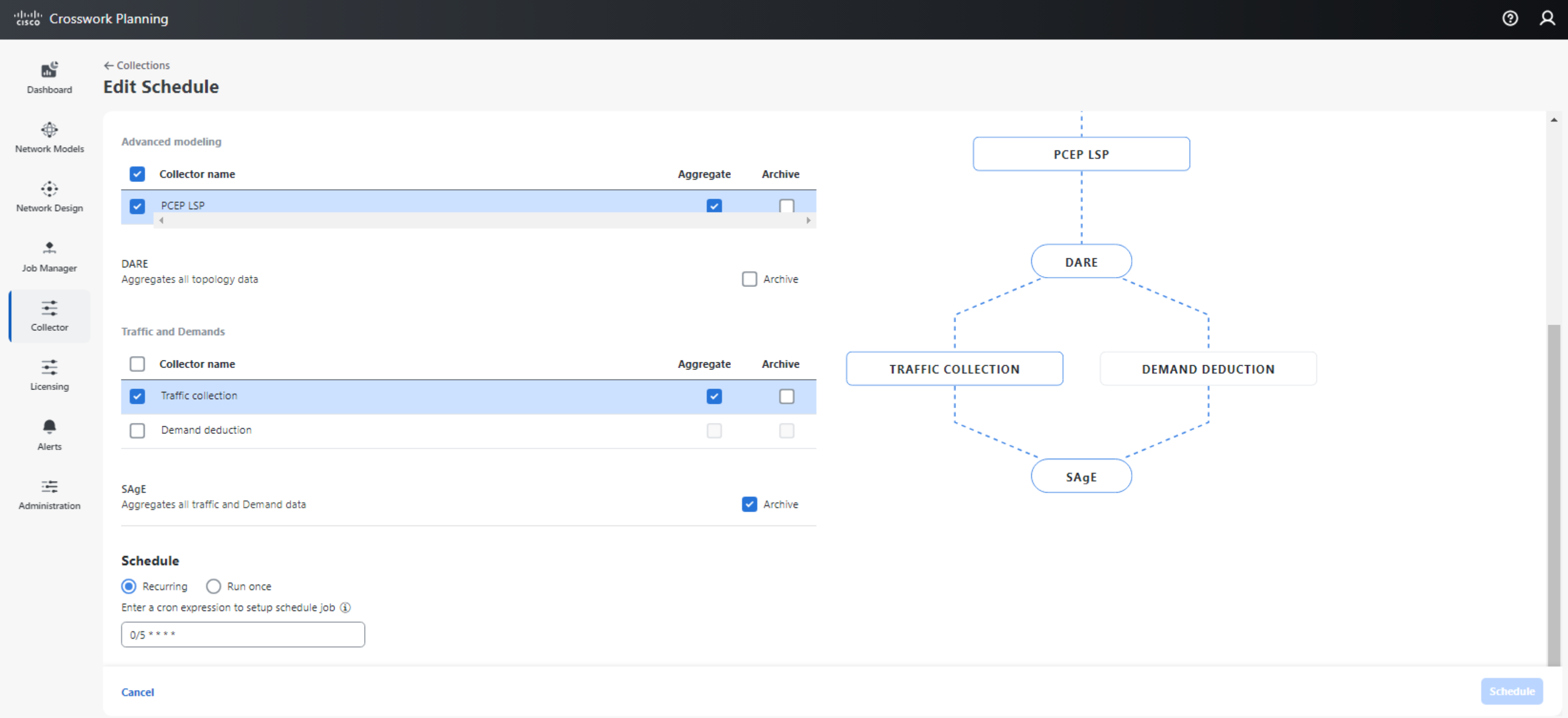Go back to Collections
1568x718 pixels.
click(x=137, y=65)
